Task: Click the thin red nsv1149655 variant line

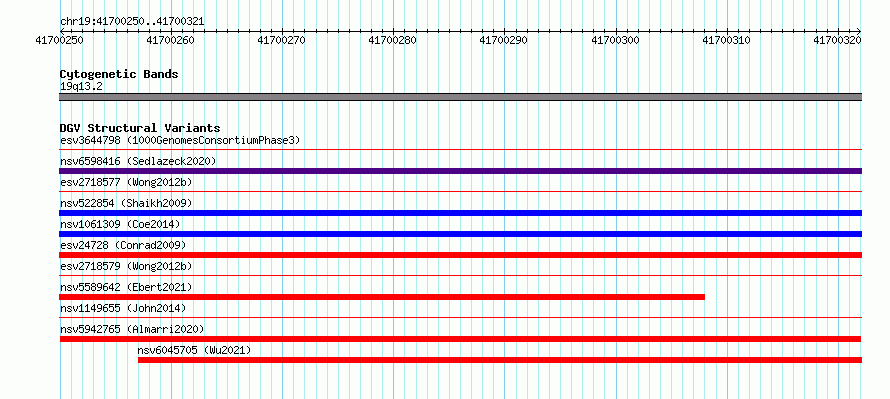Action: [x=460, y=318]
